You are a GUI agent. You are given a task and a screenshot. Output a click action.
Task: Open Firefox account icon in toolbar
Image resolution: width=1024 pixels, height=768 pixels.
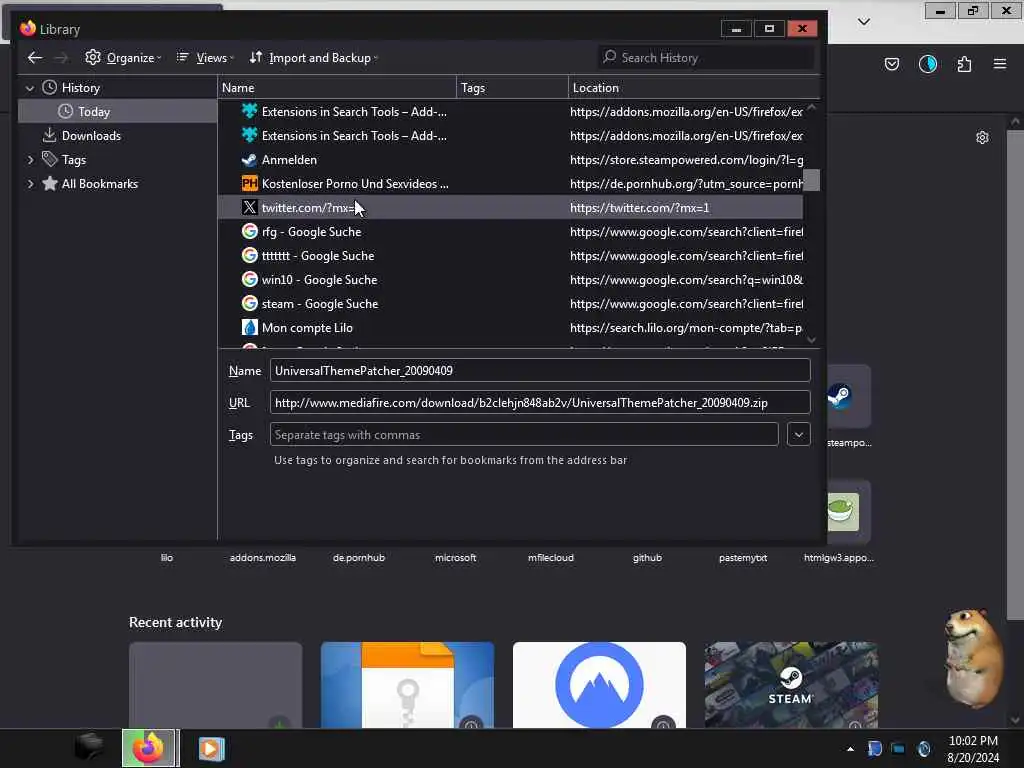[x=927, y=64]
